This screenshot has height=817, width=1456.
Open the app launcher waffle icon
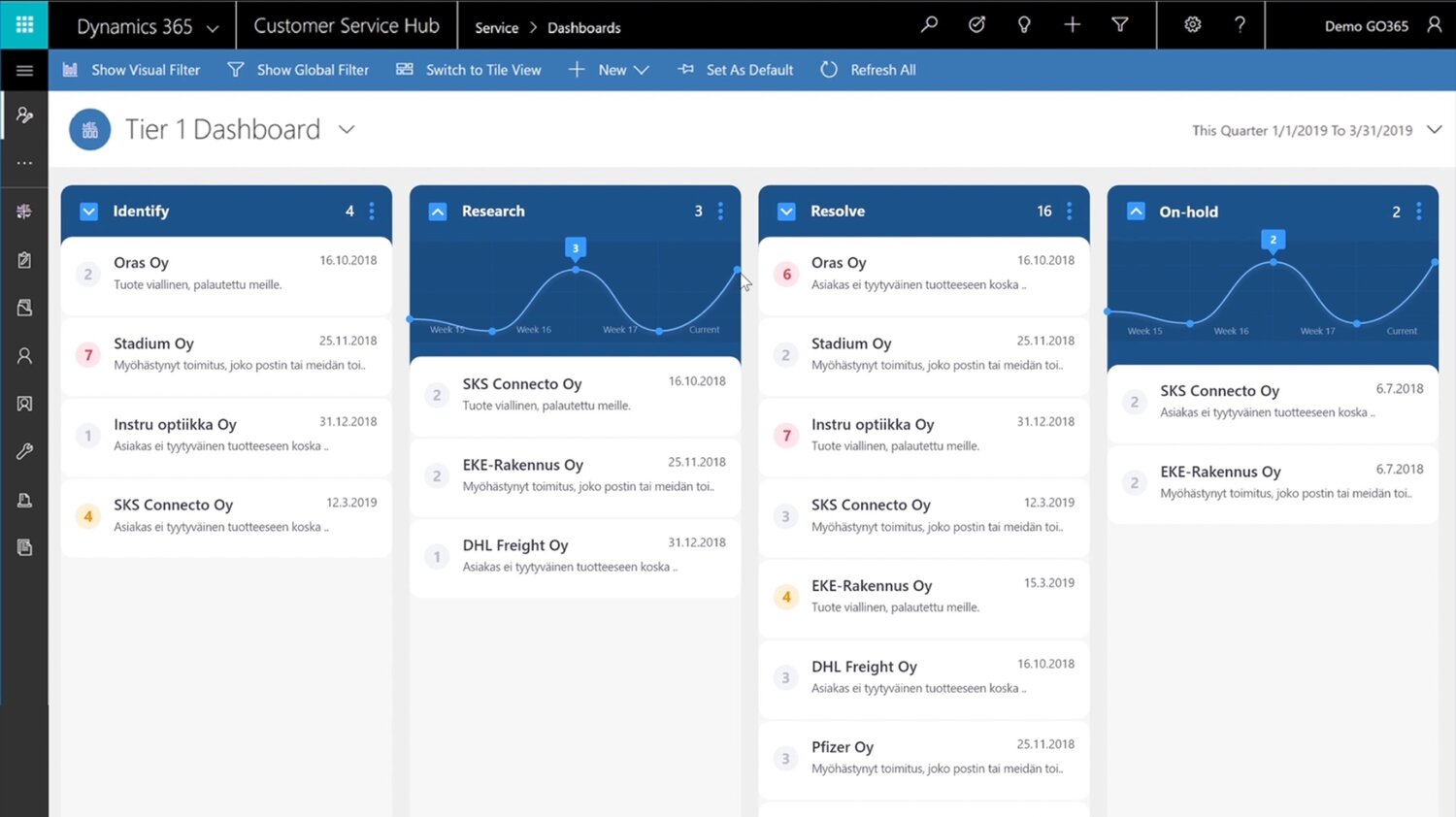(x=24, y=24)
